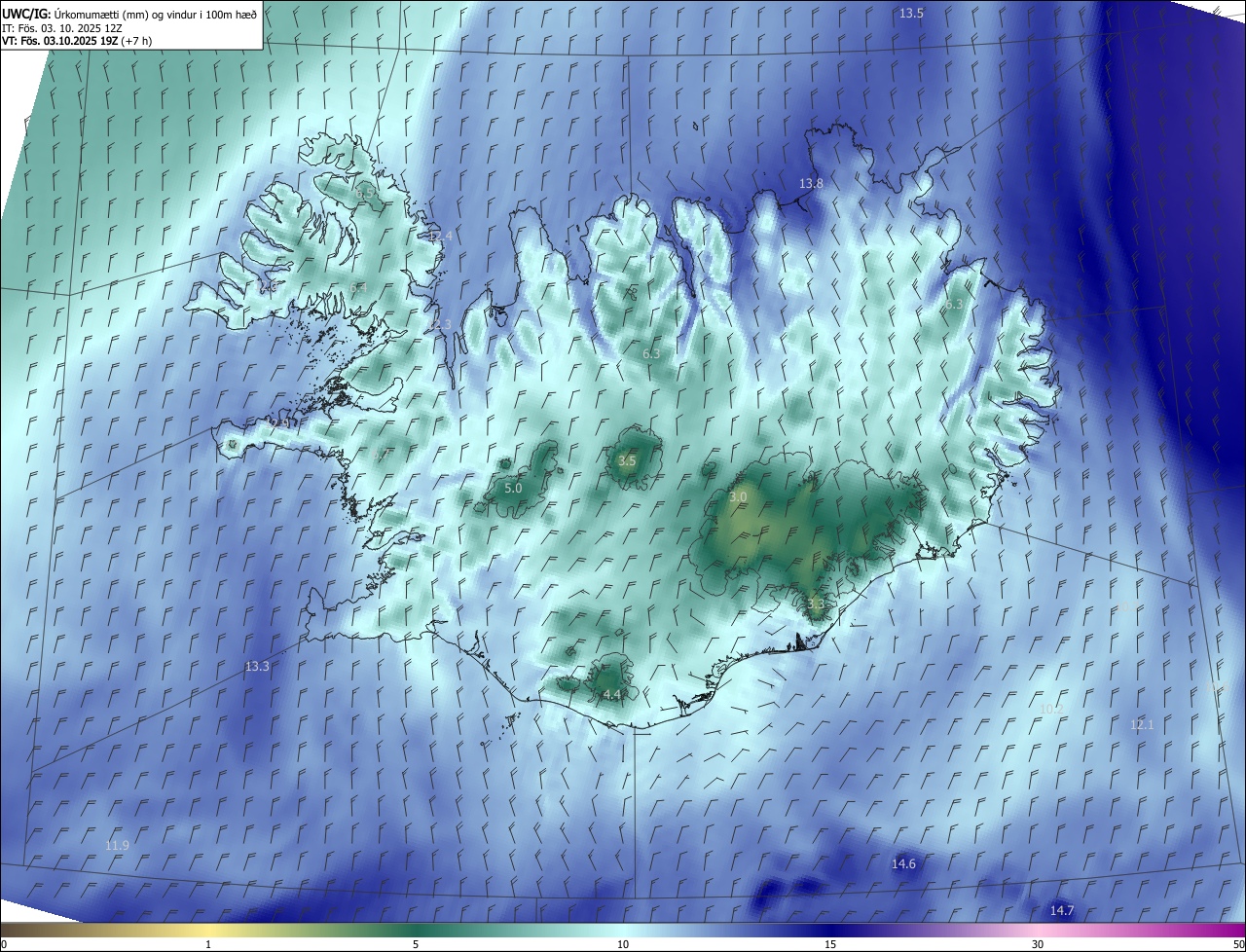Click the 14.6 value label
The height and width of the screenshot is (952, 1246).
(x=903, y=863)
